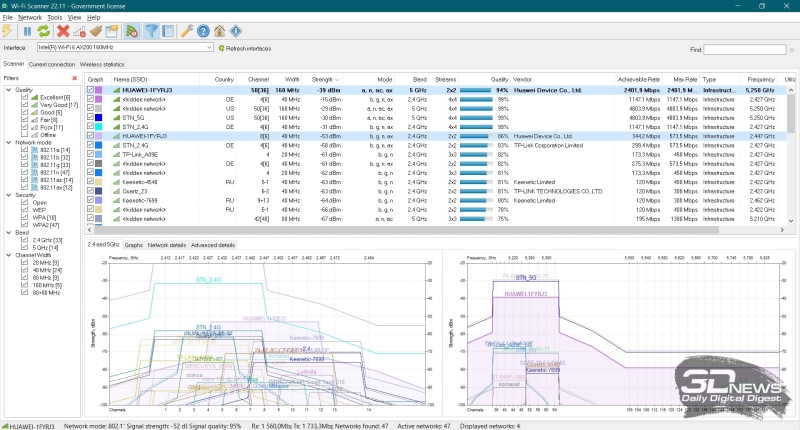800x430 pixels.
Task: Toggle the funnel filter icon in toolbar
Action: [x=152, y=31]
